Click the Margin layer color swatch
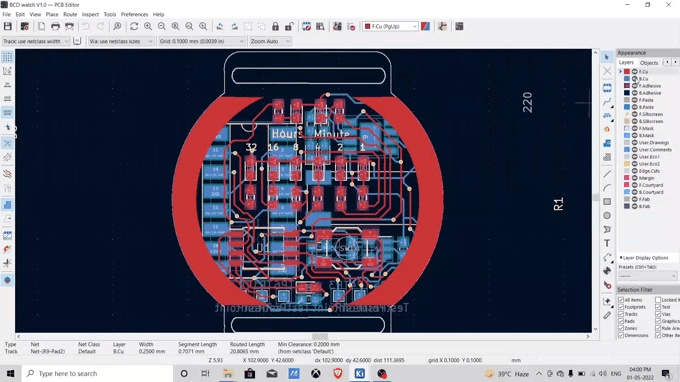The height and width of the screenshot is (382, 680). pos(627,178)
